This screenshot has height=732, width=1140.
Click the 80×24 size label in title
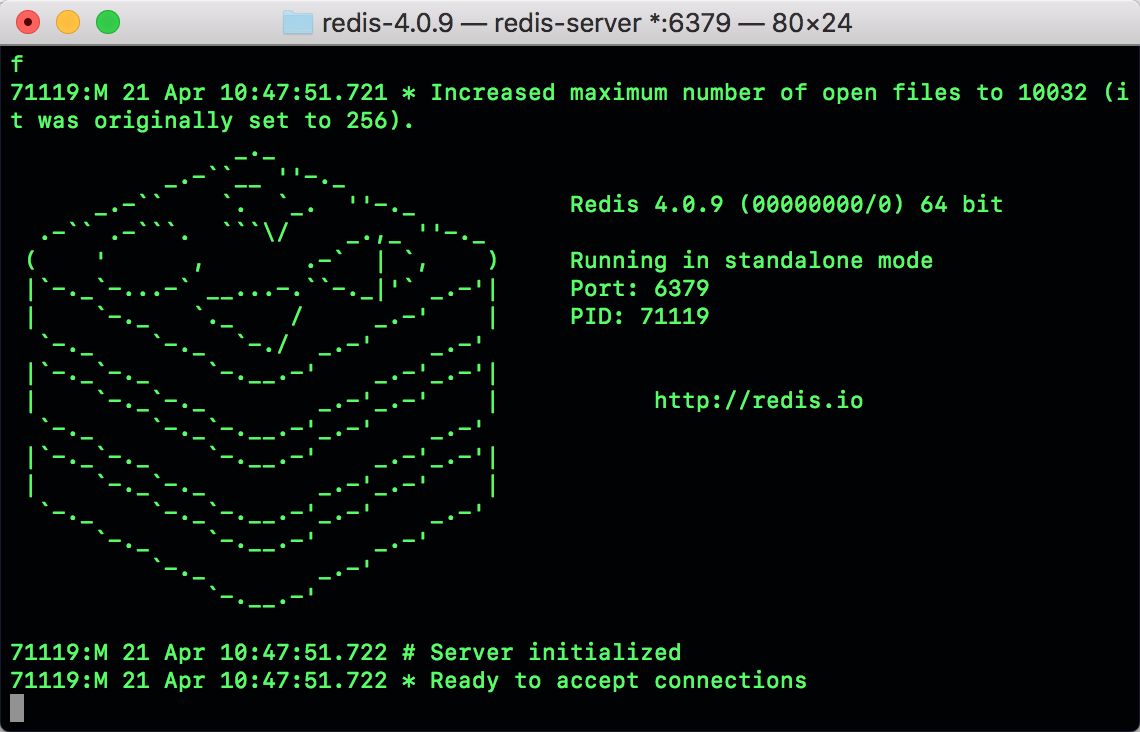811,22
